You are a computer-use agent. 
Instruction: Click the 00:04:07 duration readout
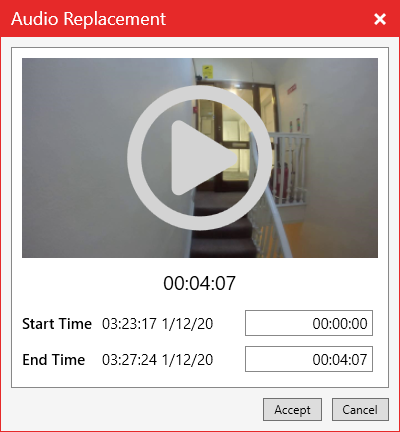[199, 283]
